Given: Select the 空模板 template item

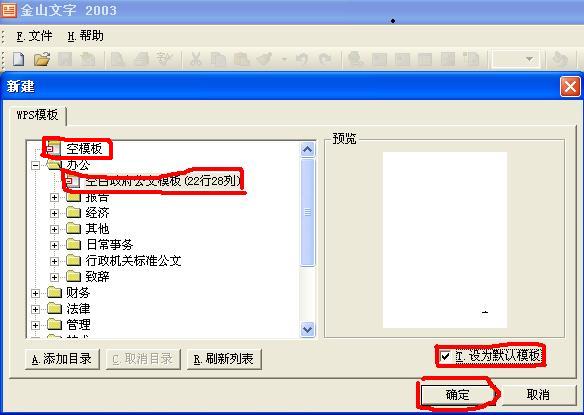Looking at the screenshot, I should pyautogui.click(x=84, y=149).
